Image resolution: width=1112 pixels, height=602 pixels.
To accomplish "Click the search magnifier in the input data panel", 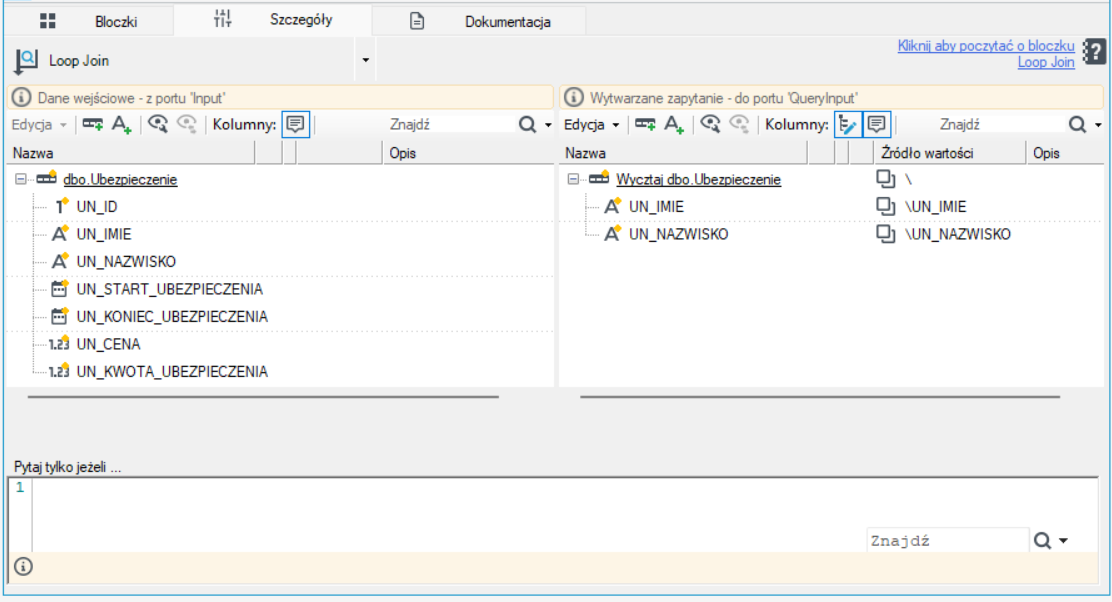I will (527, 125).
